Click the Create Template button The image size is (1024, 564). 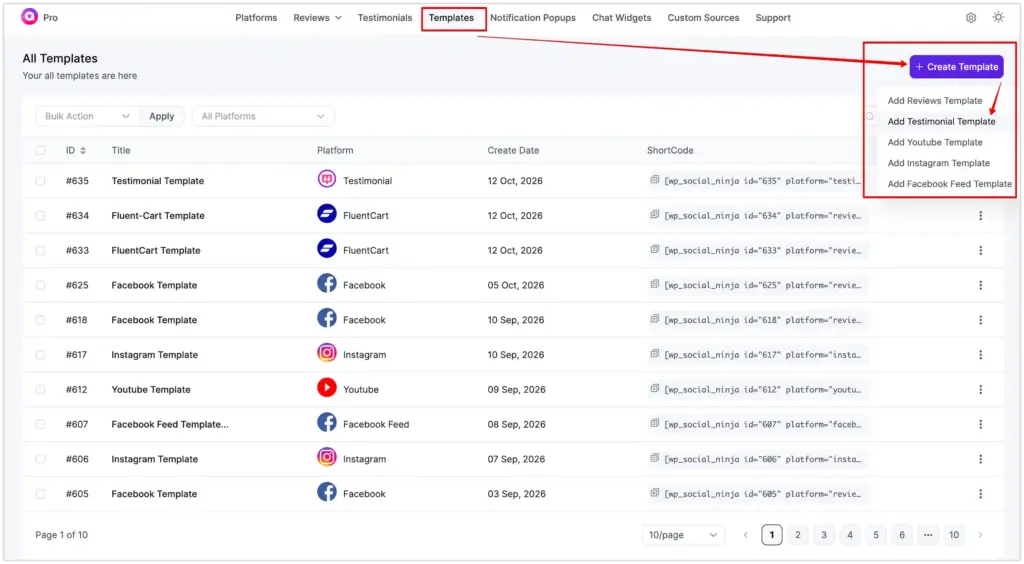click(x=956, y=67)
